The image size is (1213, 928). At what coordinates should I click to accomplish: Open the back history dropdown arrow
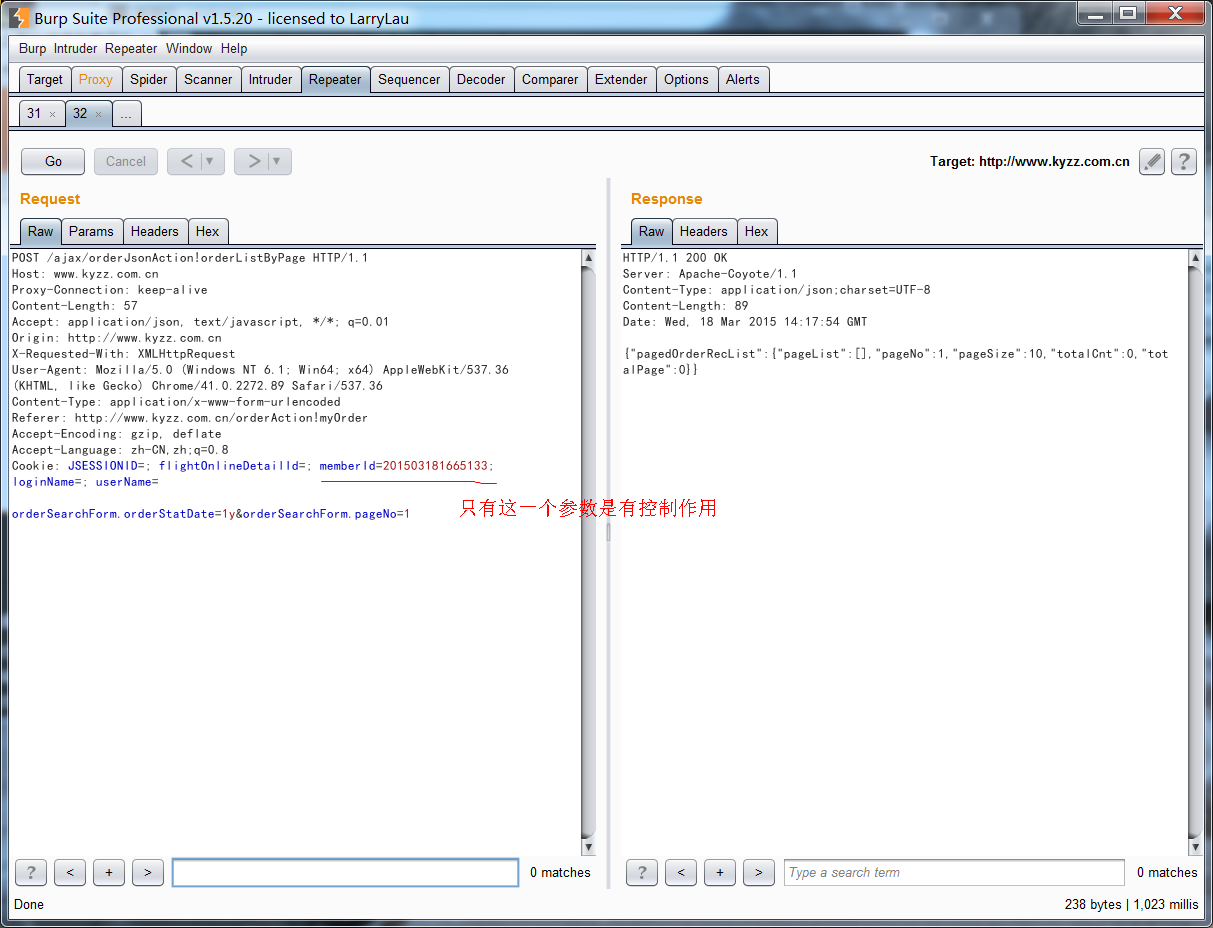point(210,161)
